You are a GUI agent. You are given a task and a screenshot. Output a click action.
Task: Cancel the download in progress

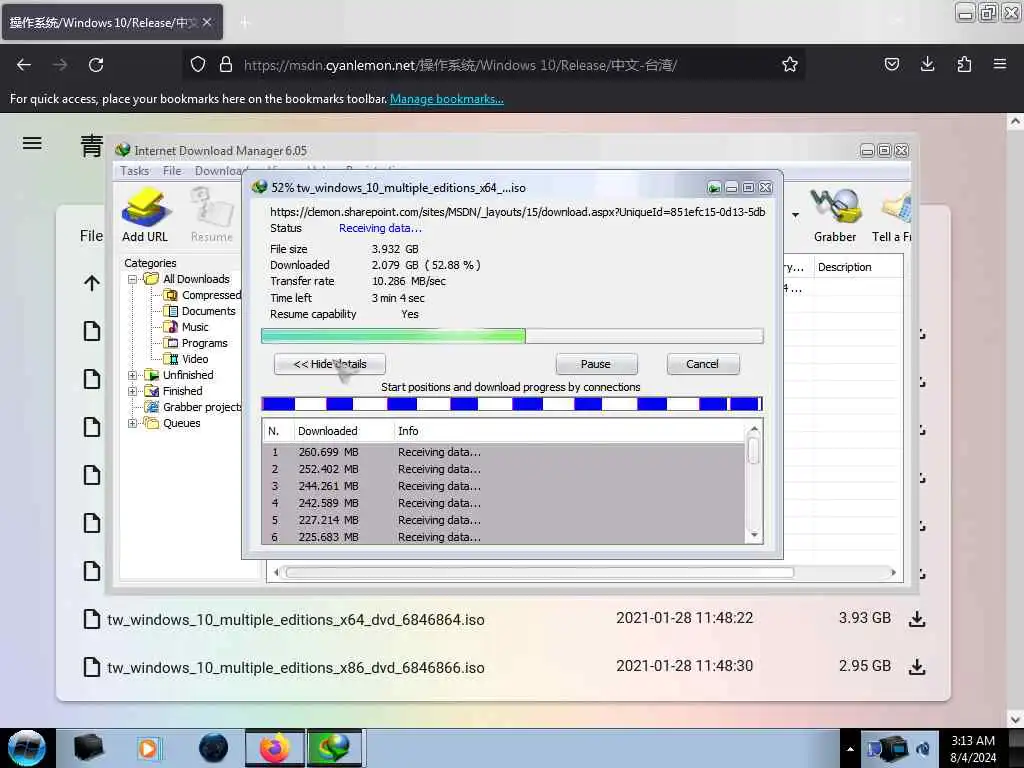pos(703,364)
